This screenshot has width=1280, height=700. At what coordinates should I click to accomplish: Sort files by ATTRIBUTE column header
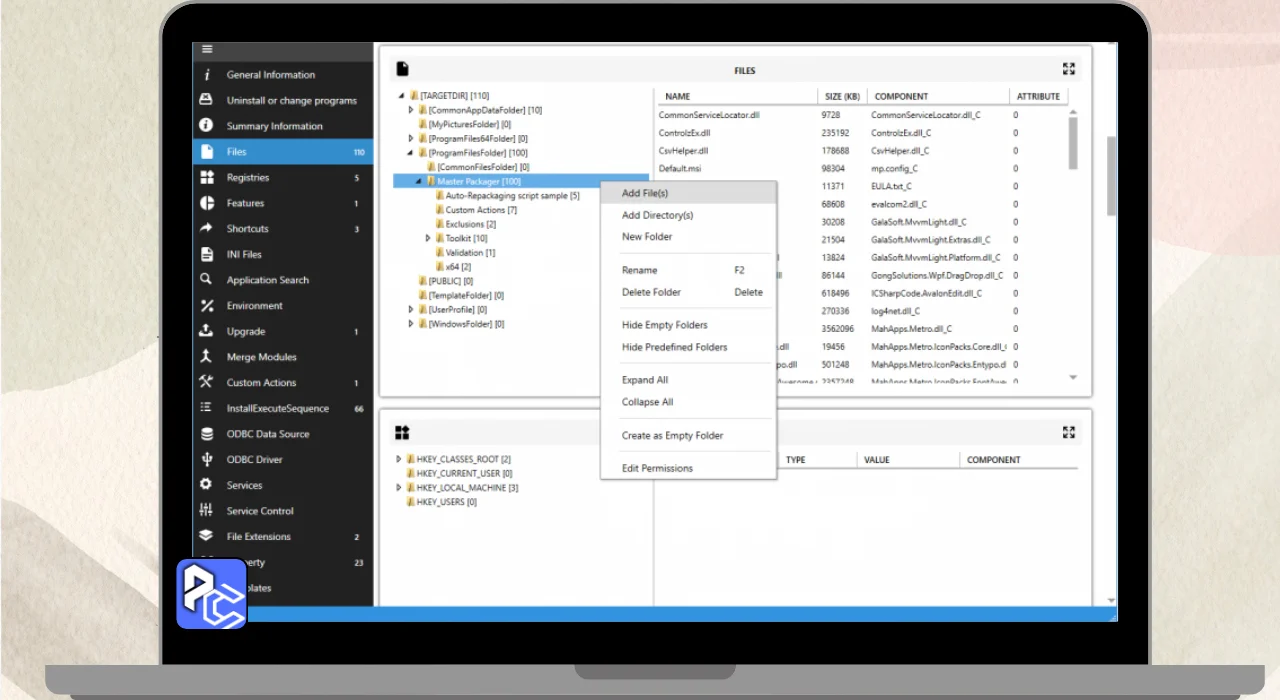pyautogui.click(x=1038, y=96)
